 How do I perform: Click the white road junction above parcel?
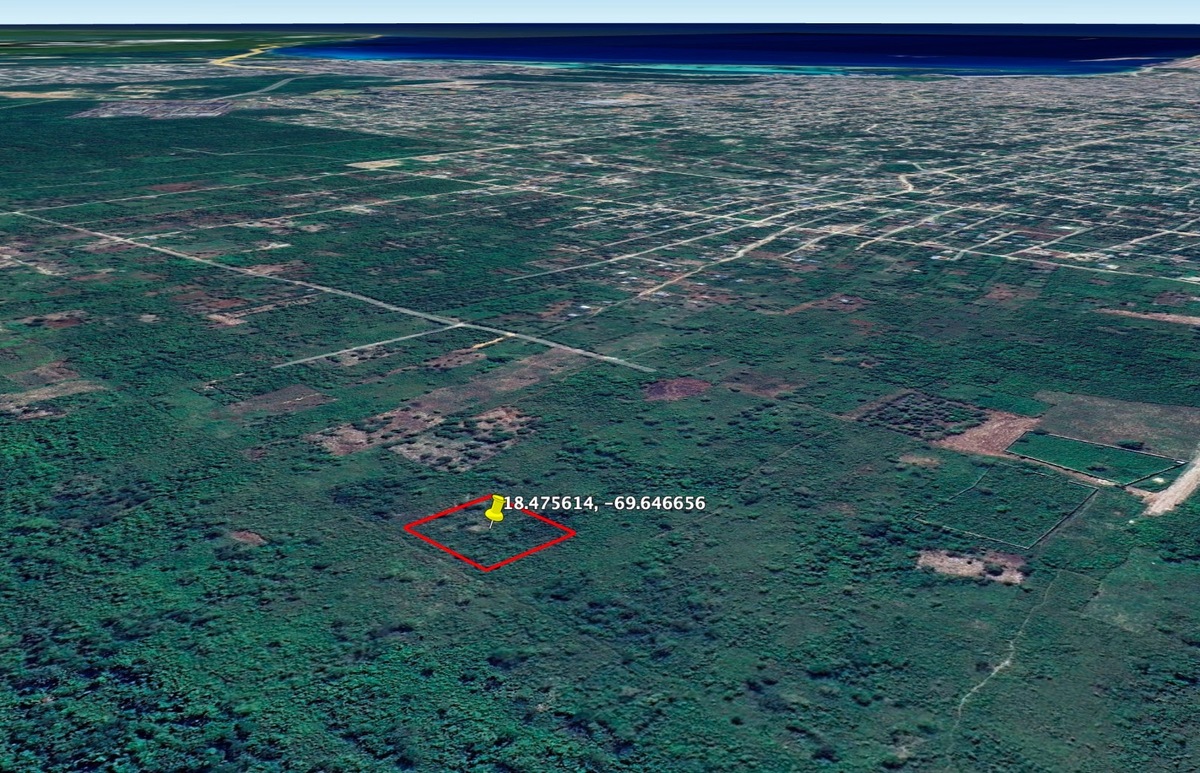coord(462,324)
